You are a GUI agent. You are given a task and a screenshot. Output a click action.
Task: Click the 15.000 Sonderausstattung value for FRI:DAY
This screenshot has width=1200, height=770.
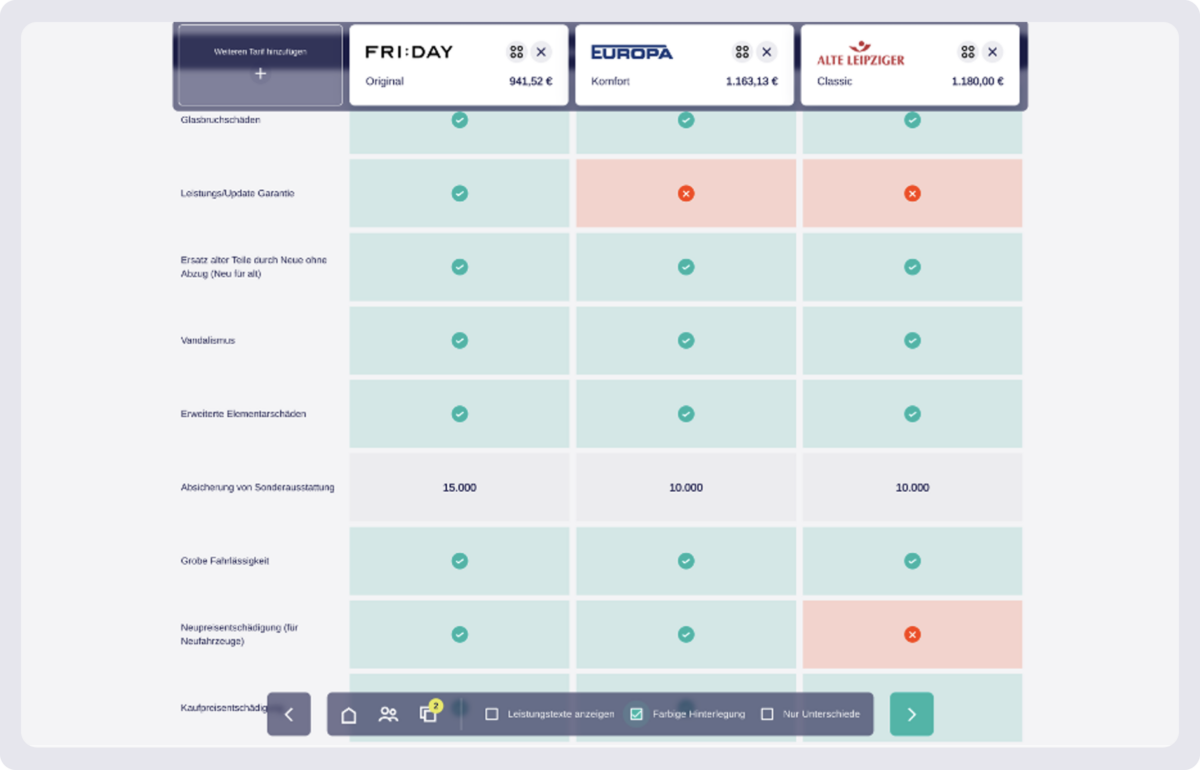click(x=459, y=488)
